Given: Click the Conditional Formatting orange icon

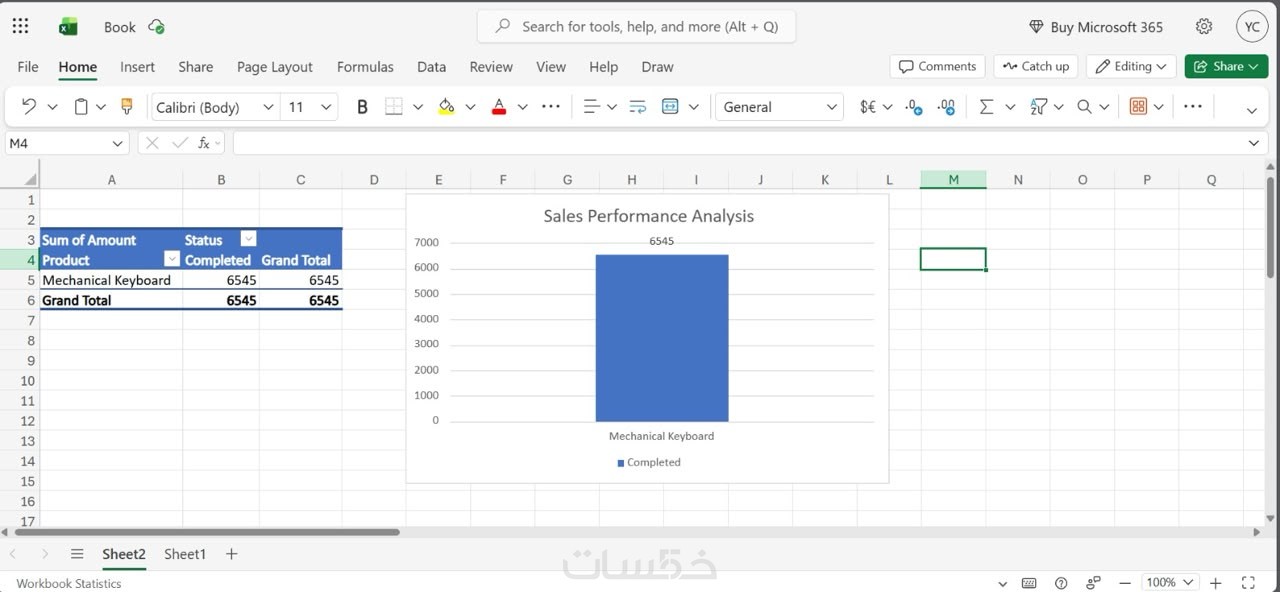Looking at the screenshot, I should 1138,107.
